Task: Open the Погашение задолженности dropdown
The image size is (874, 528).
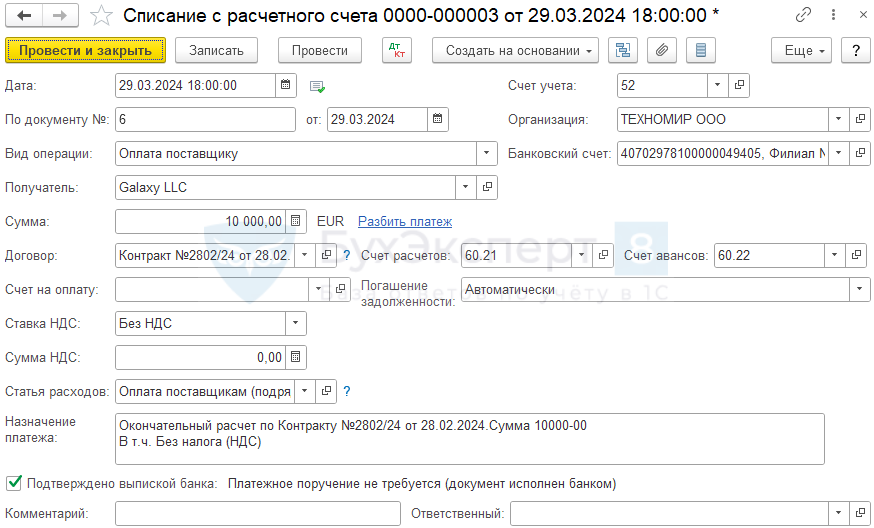Action: click(859, 289)
